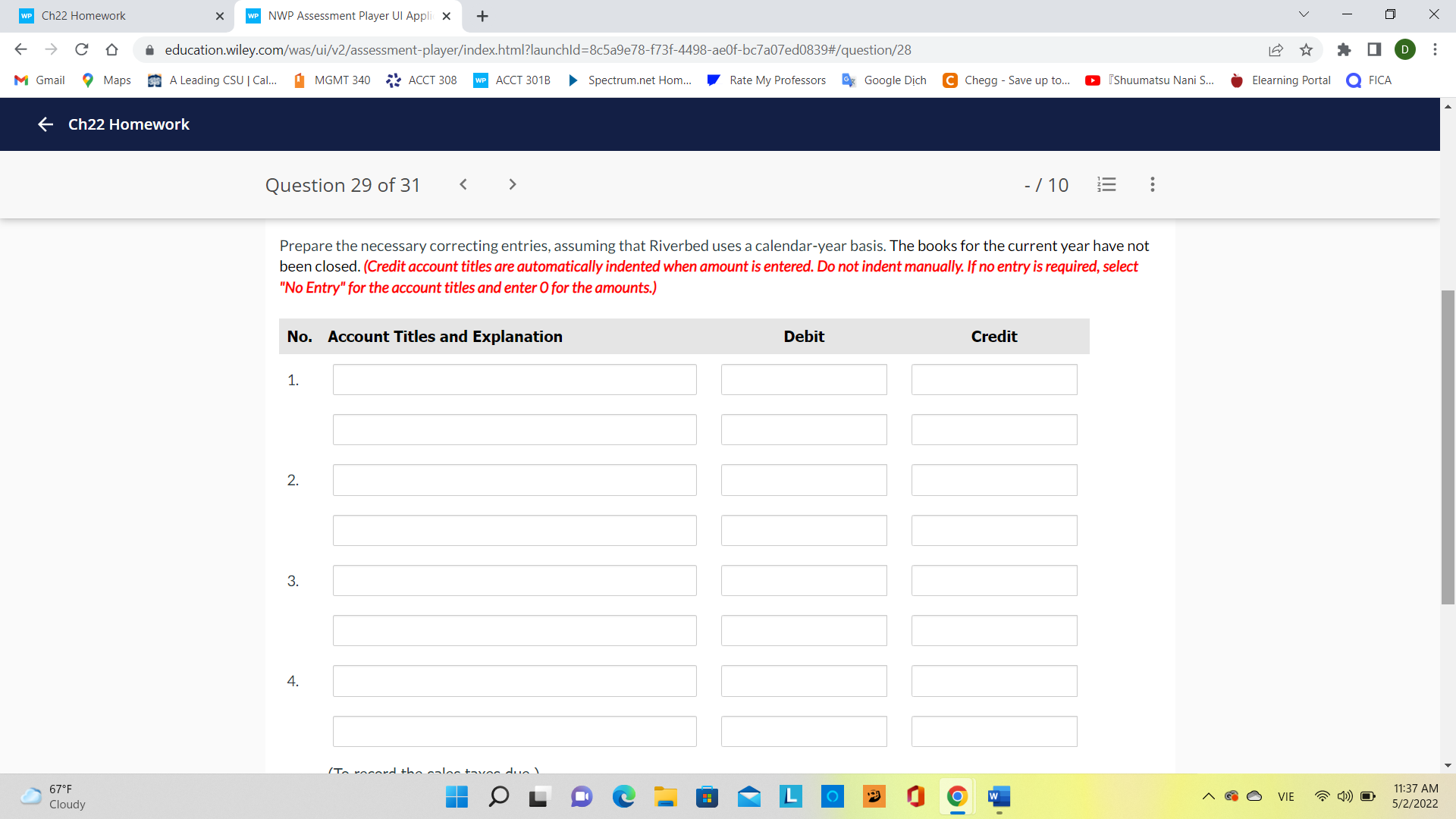Open the vertical dots menu in assessment player

1151,184
